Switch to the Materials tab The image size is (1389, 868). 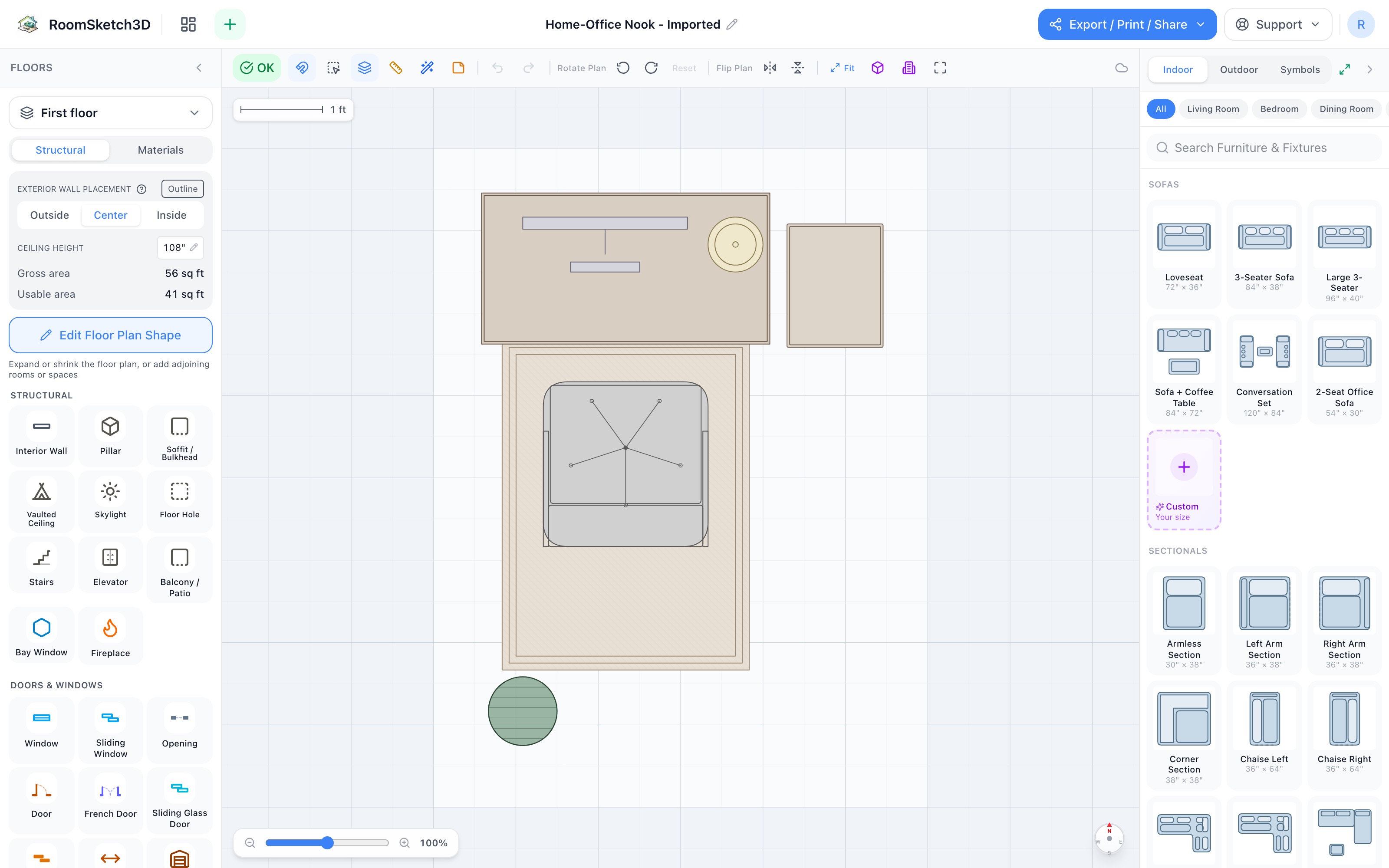point(161,150)
